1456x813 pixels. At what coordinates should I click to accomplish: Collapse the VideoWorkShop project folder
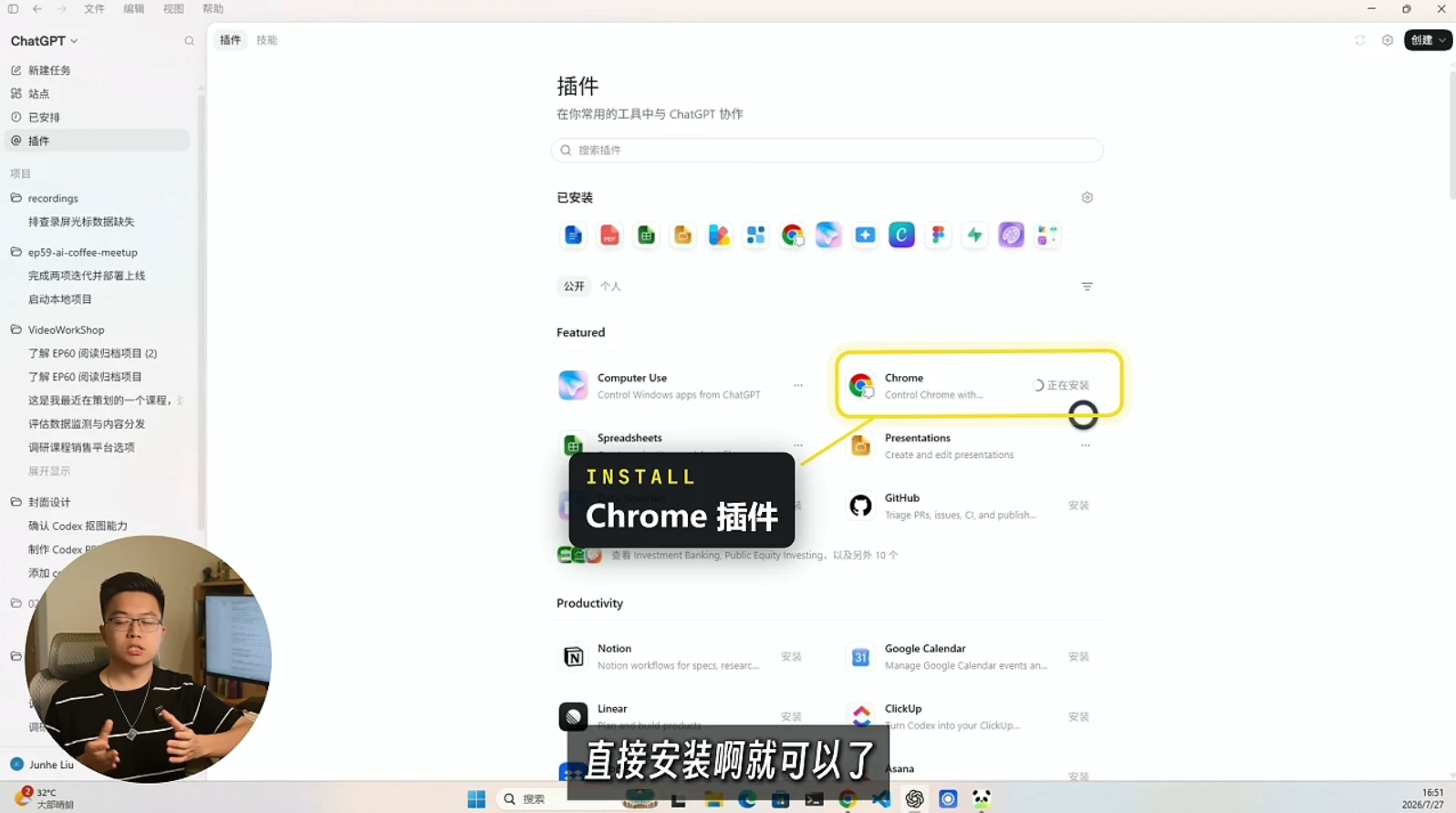(16, 329)
